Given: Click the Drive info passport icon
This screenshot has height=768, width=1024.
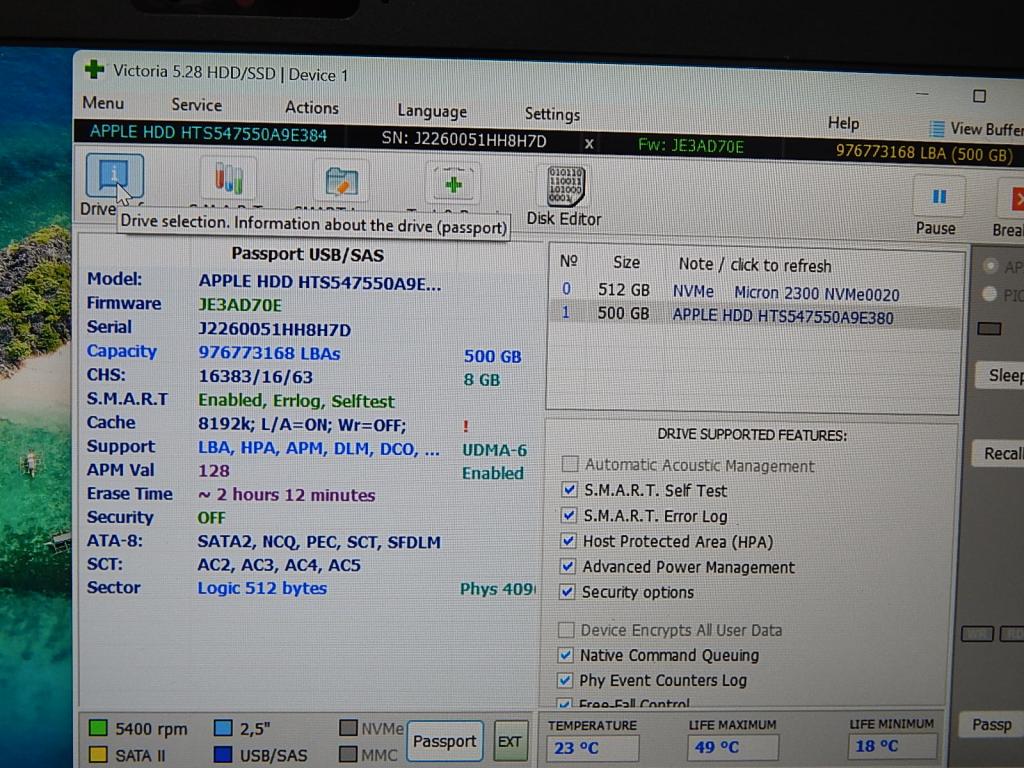Looking at the screenshot, I should (x=114, y=178).
